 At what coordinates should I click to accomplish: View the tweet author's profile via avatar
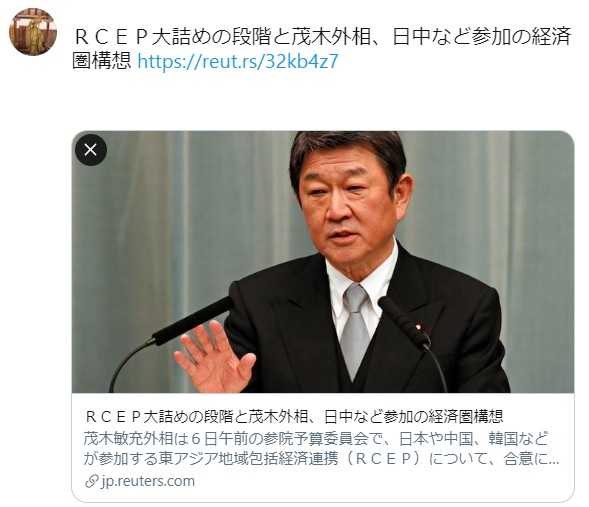33,32
